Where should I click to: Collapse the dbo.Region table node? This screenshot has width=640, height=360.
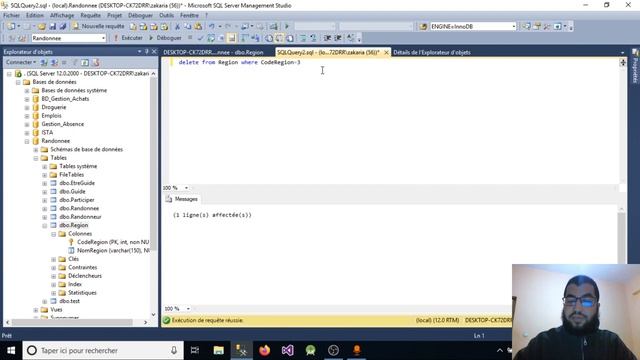pyautogui.click(x=45, y=225)
